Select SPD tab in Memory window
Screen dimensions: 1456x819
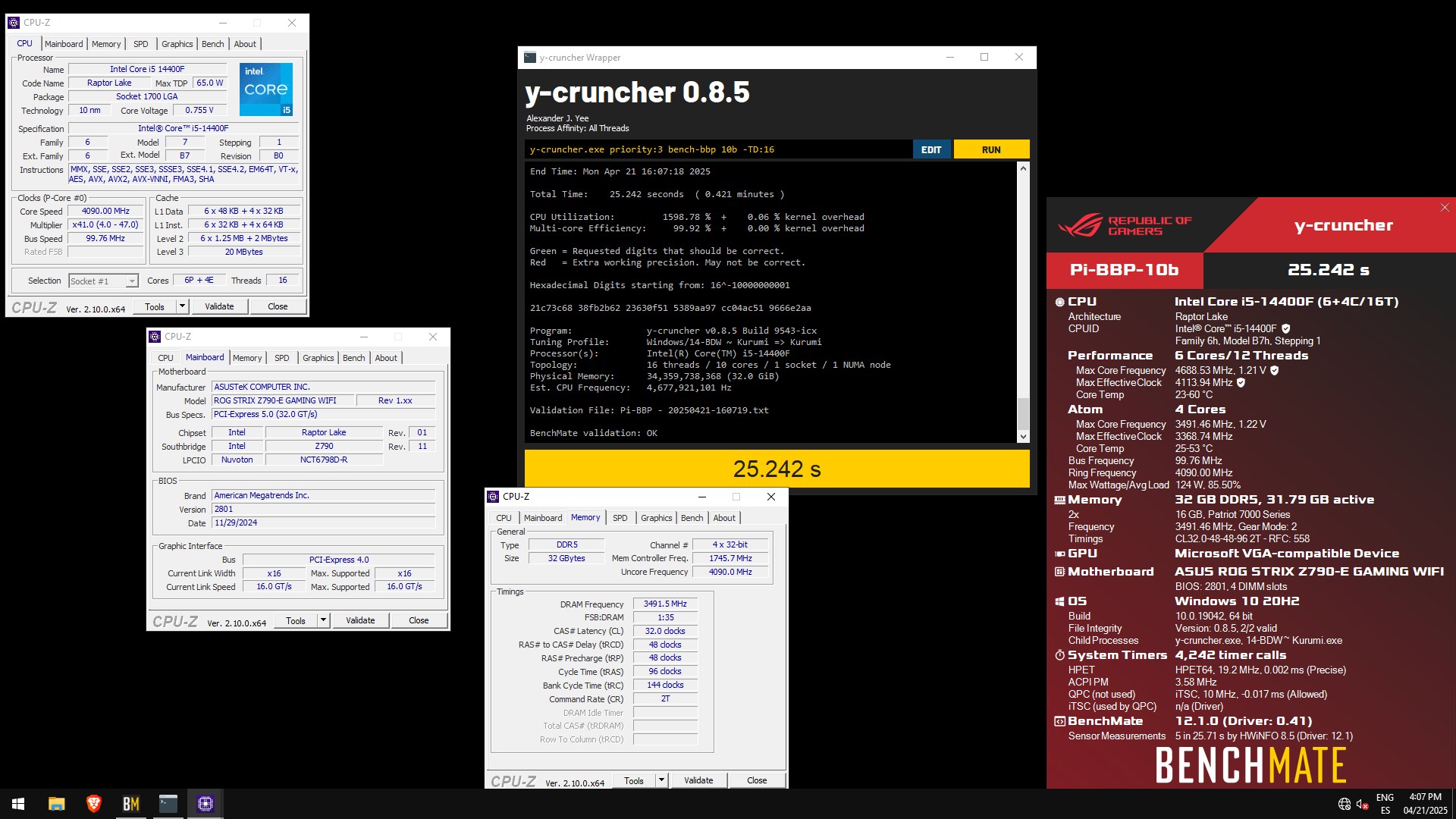[620, 518]
